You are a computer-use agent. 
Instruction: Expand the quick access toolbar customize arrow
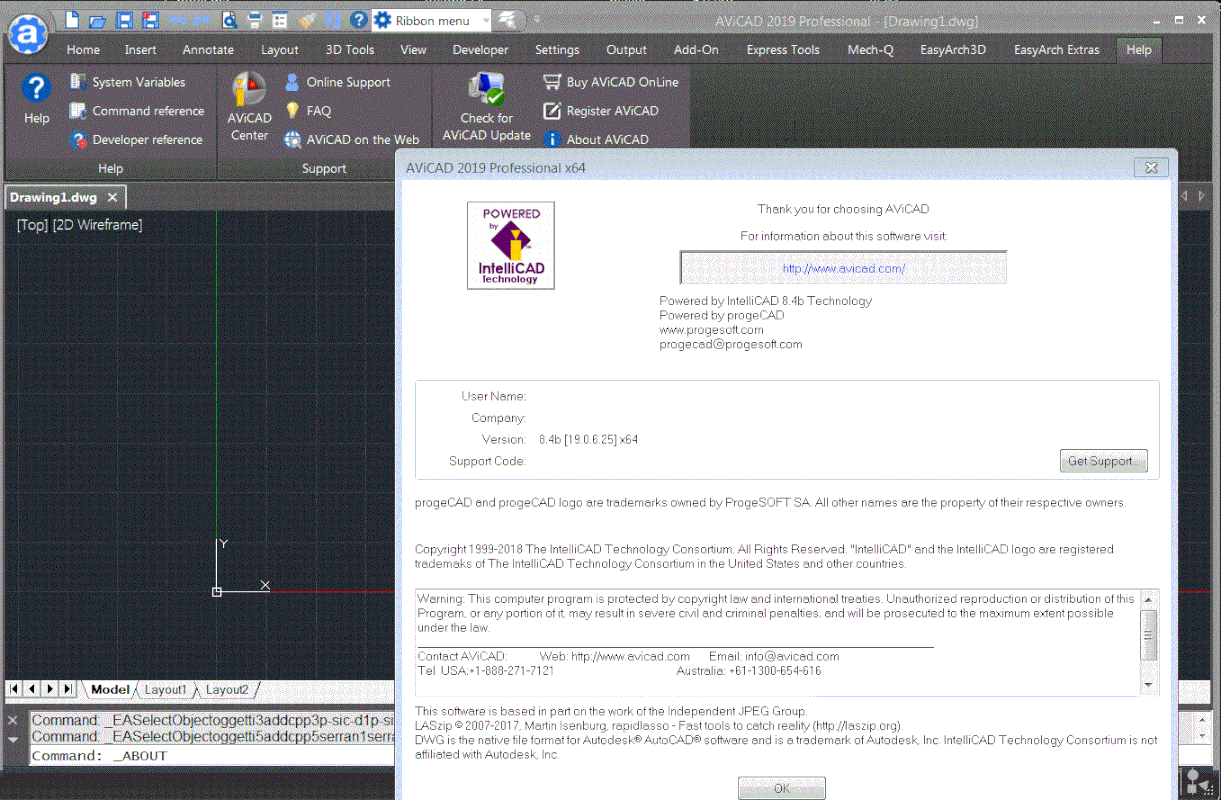tap(537, 20)
